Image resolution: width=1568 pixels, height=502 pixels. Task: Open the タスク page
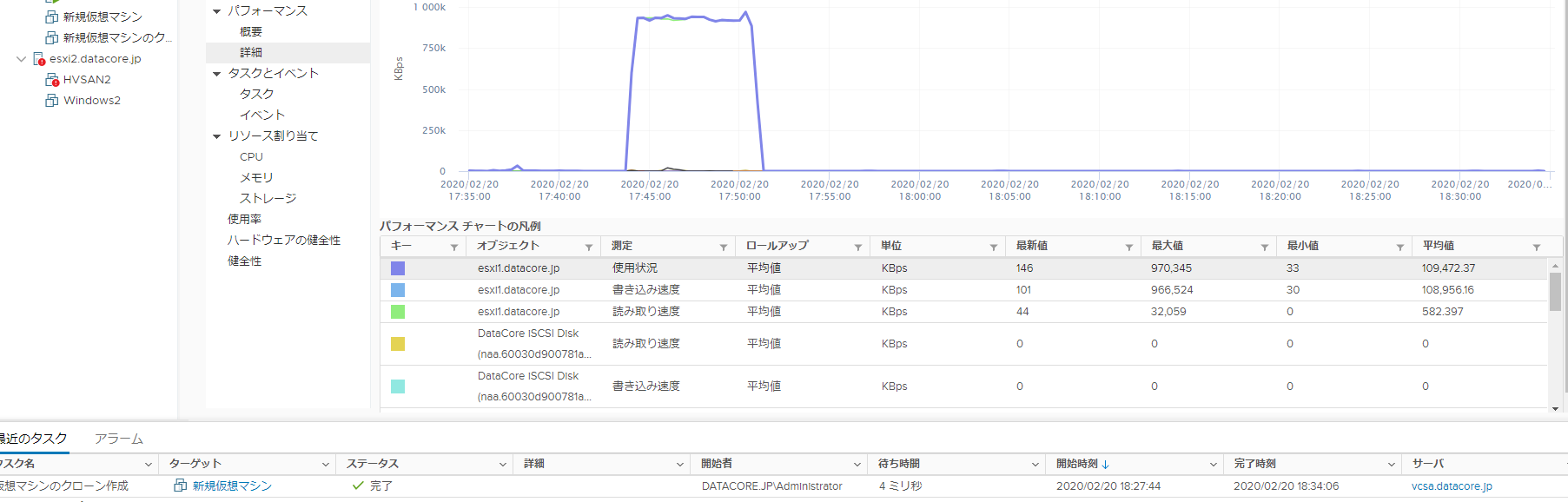257,94
